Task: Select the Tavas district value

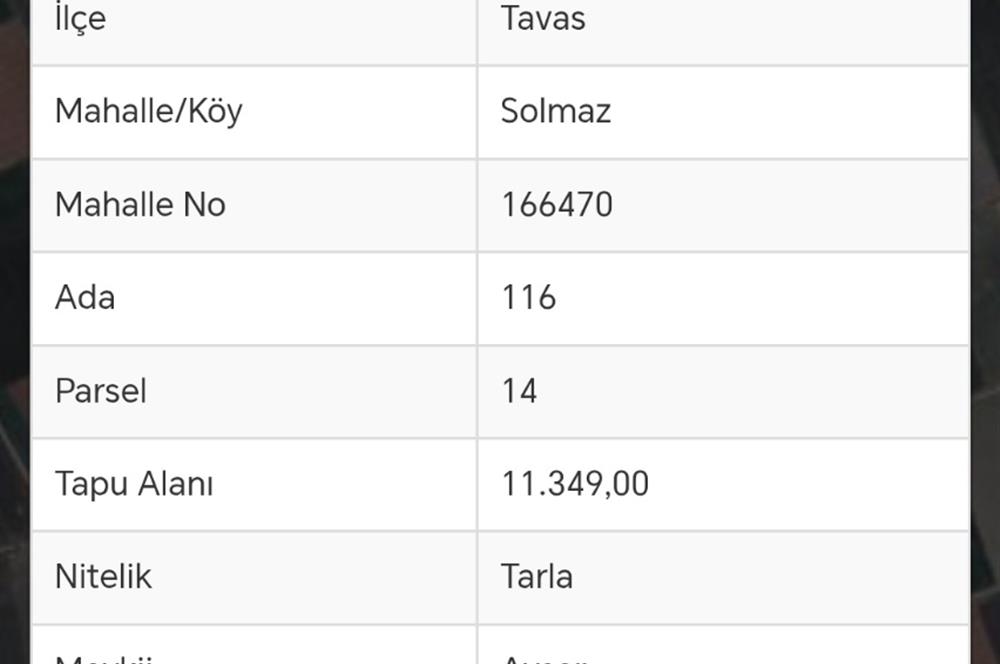Action: point(543,19)
